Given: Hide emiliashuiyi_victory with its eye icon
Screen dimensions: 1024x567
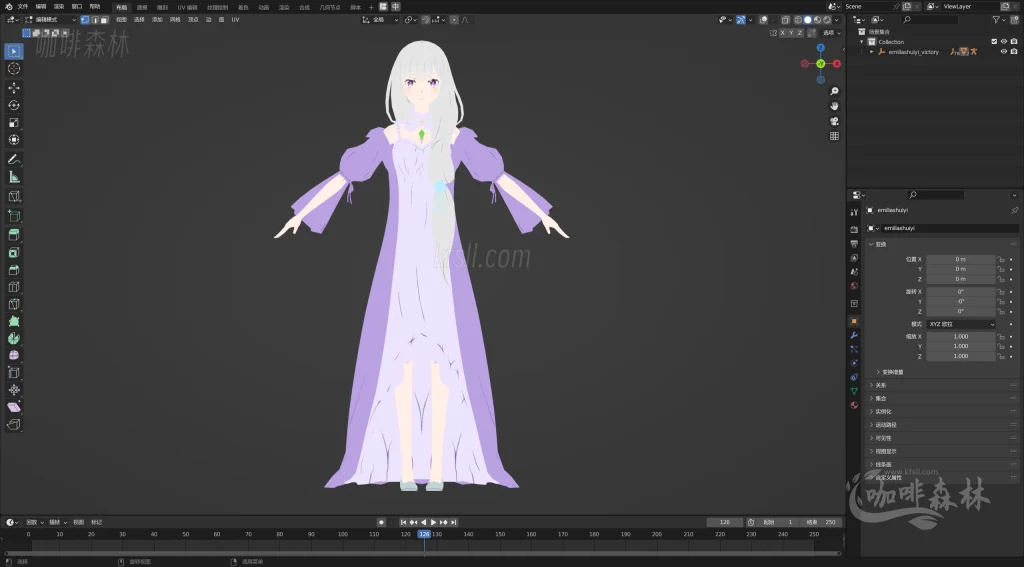Looking at the screenshot, I should click(1004, 52).
